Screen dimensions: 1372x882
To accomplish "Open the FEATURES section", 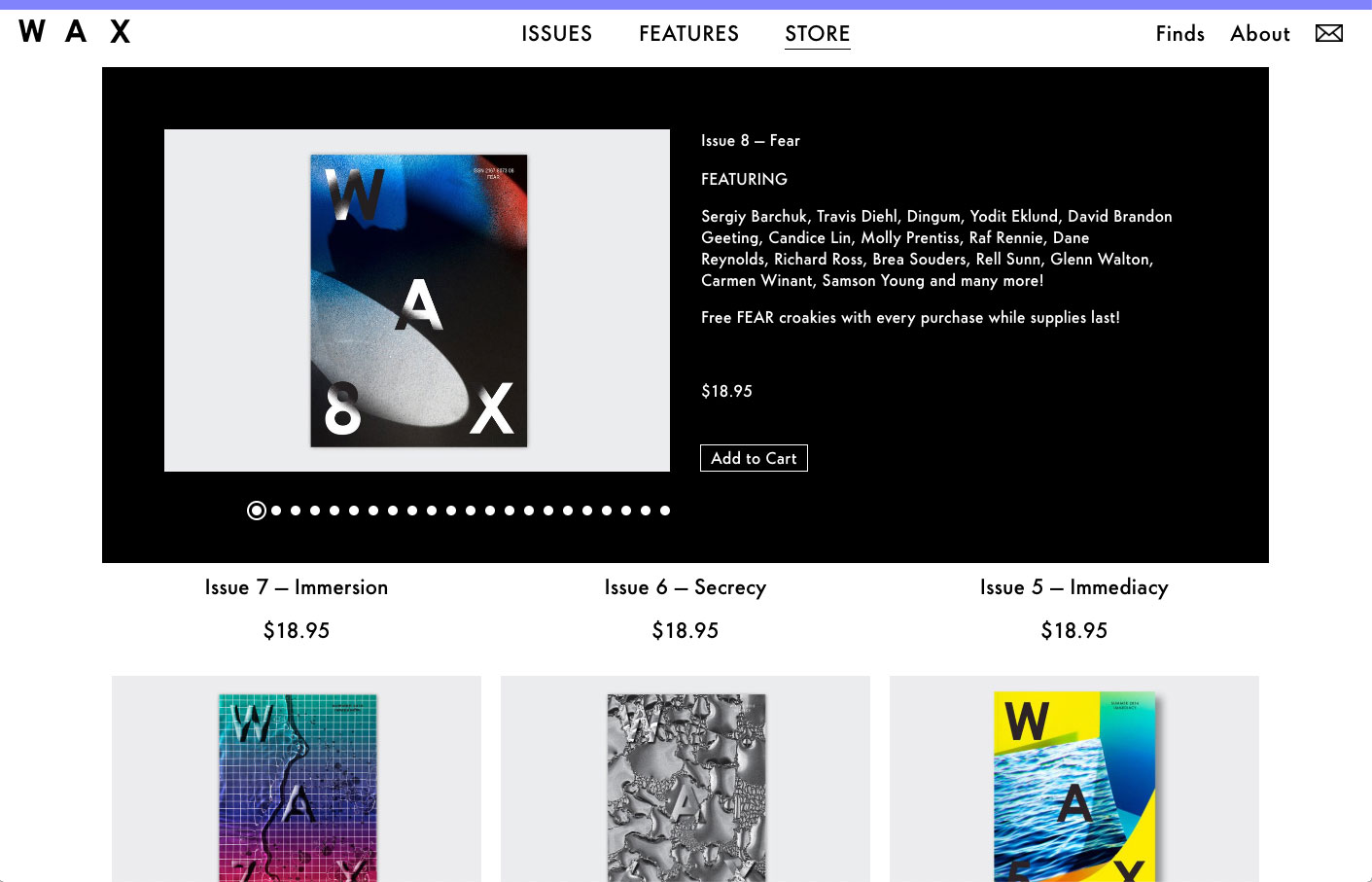I will click(688, 33).
